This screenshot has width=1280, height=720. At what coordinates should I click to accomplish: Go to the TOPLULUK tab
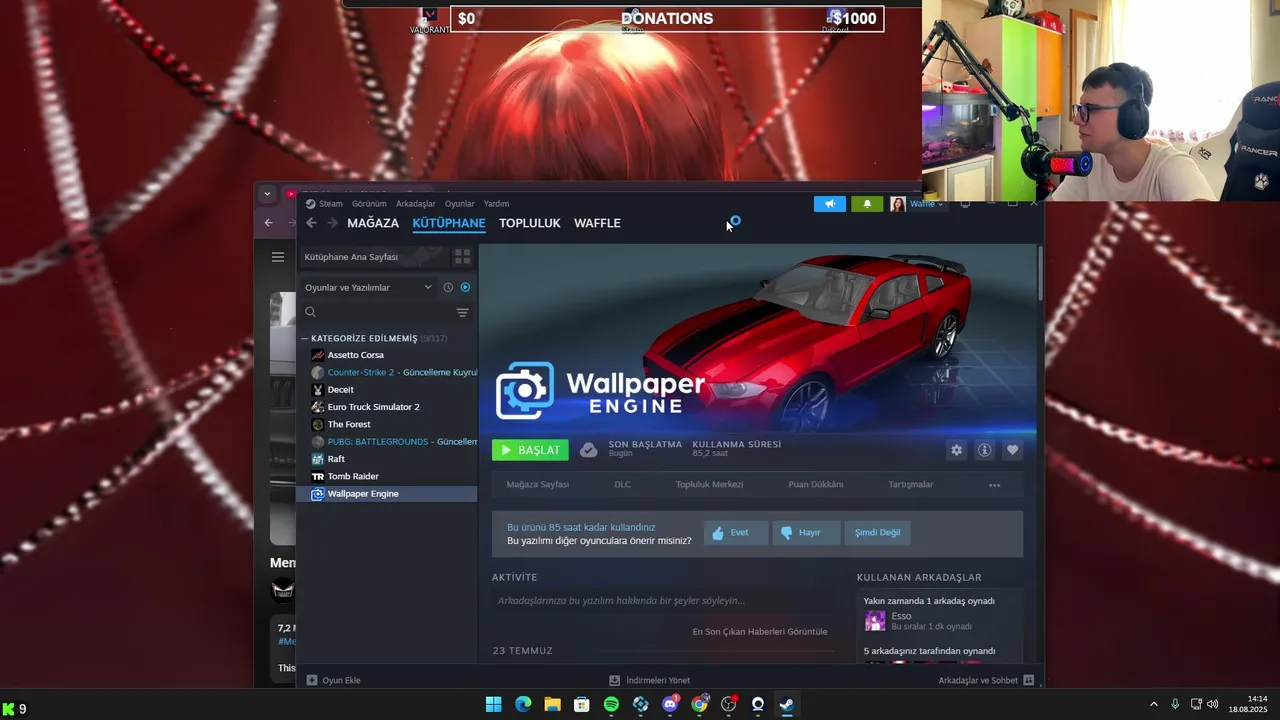tap(530, 223)
